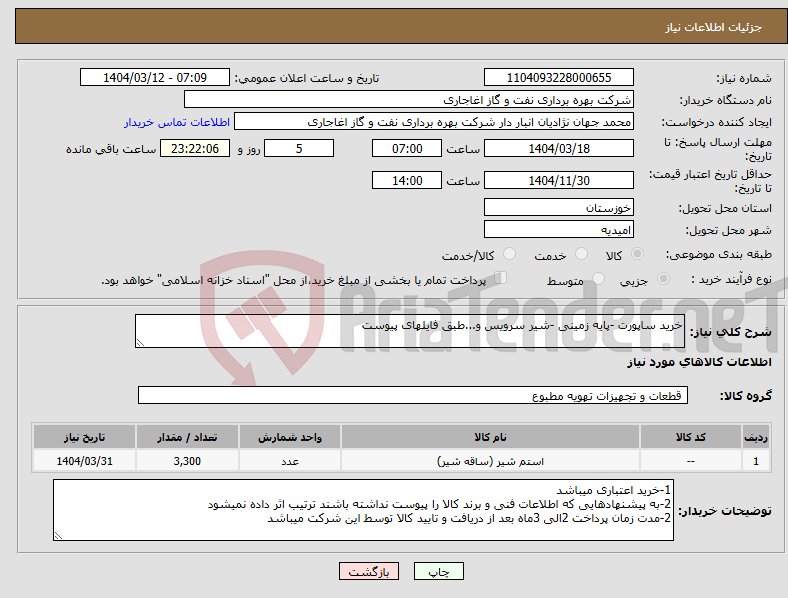Open اطلاعات تماس خریدار link
The image size is (788, 598).
click(177, 122)
